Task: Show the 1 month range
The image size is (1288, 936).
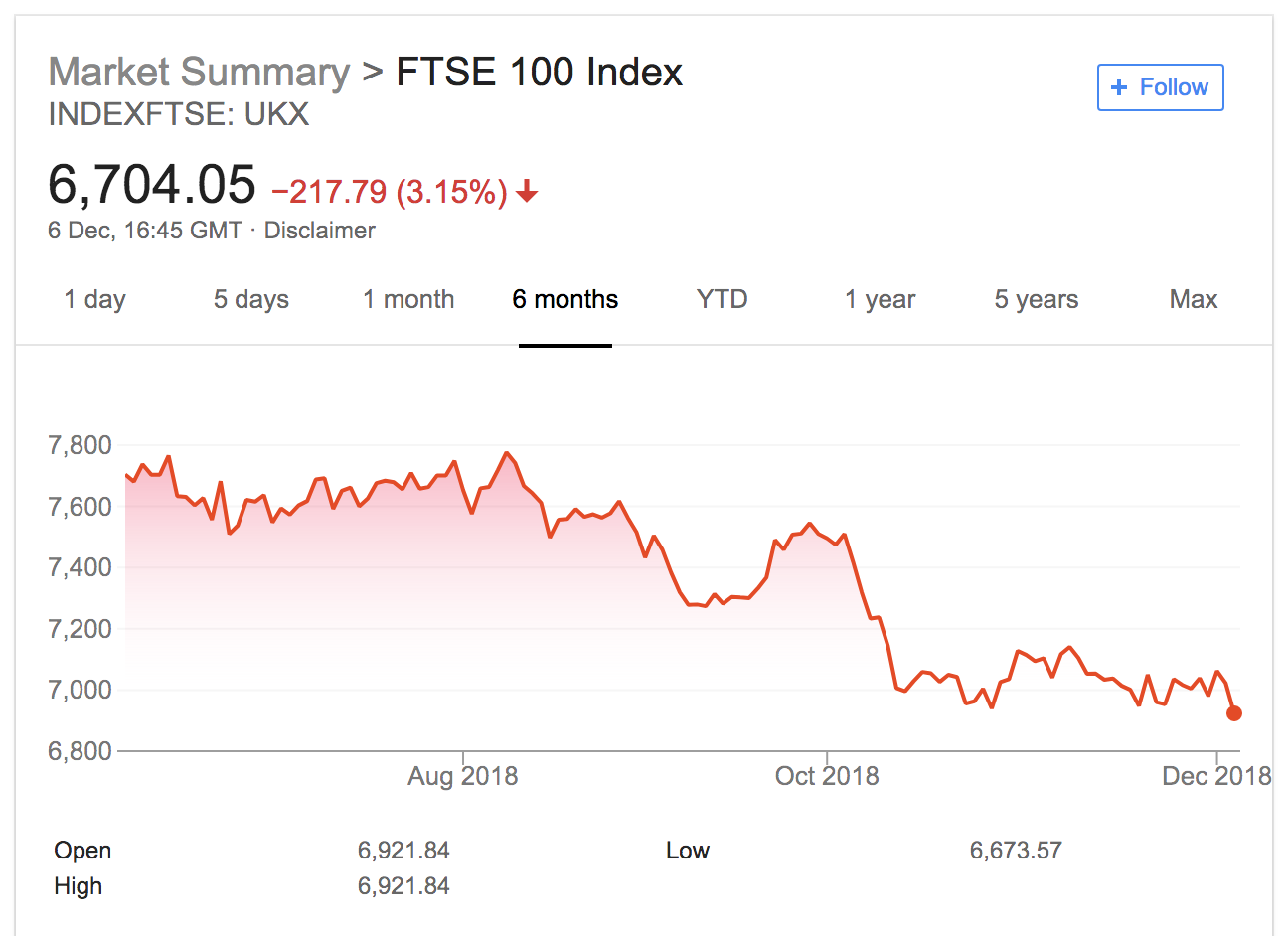Action: pyautogui.click(x=408, y=300)
